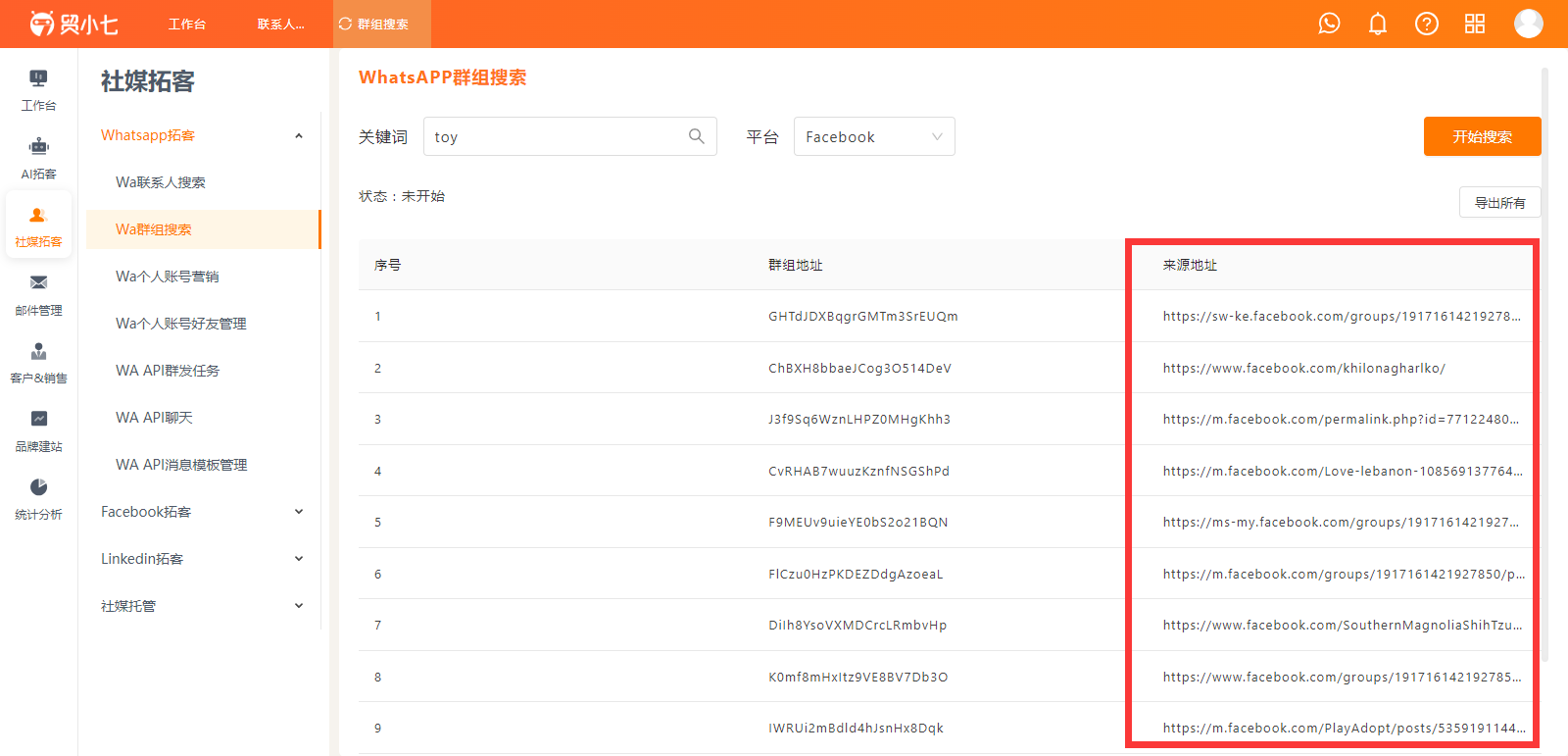The image size is (1568, 756).
Task: Open the khilonagharlko source URL
Action: 1304,368
